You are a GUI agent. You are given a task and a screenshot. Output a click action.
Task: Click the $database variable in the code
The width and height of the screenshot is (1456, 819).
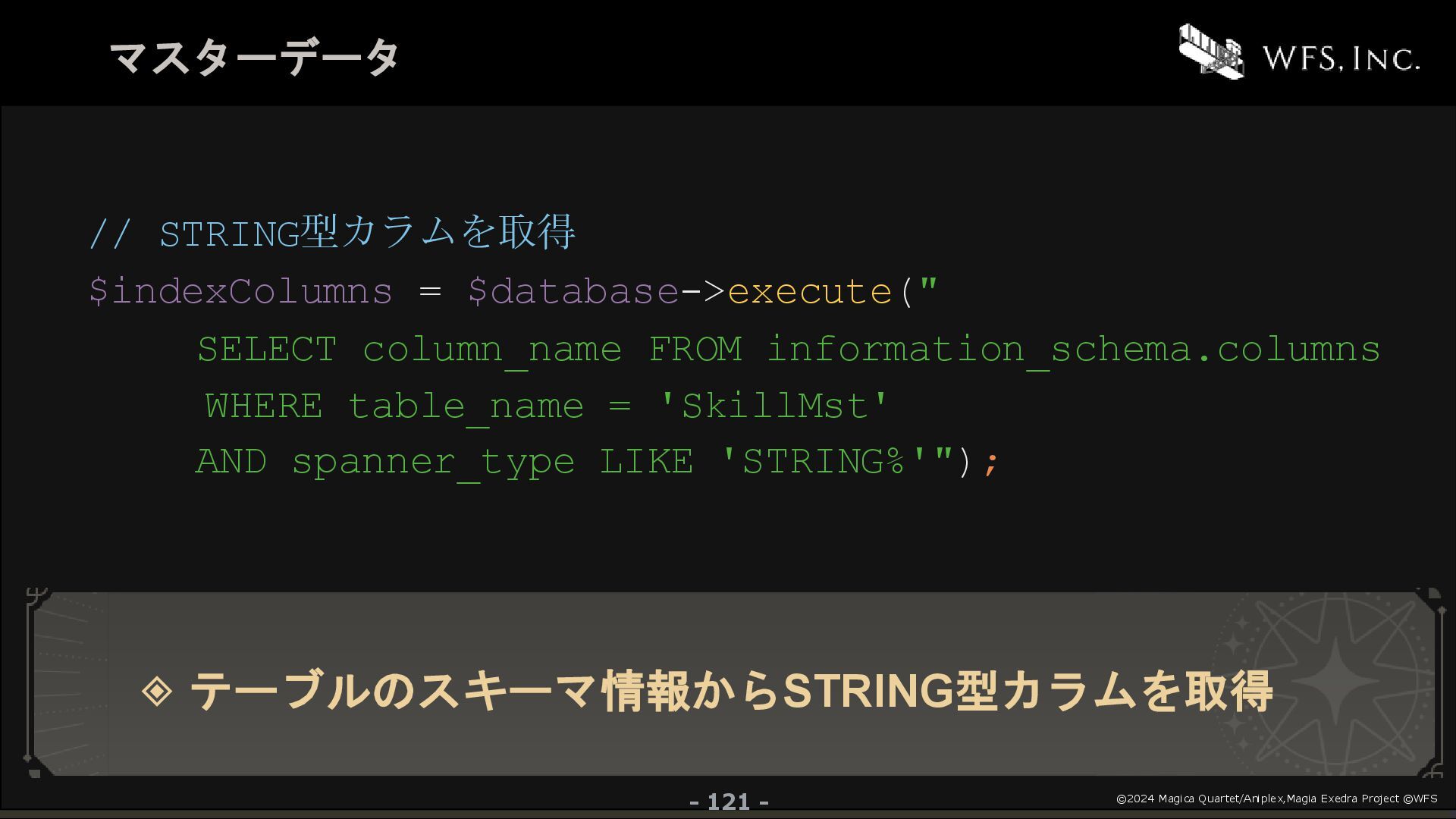(573, 291)
